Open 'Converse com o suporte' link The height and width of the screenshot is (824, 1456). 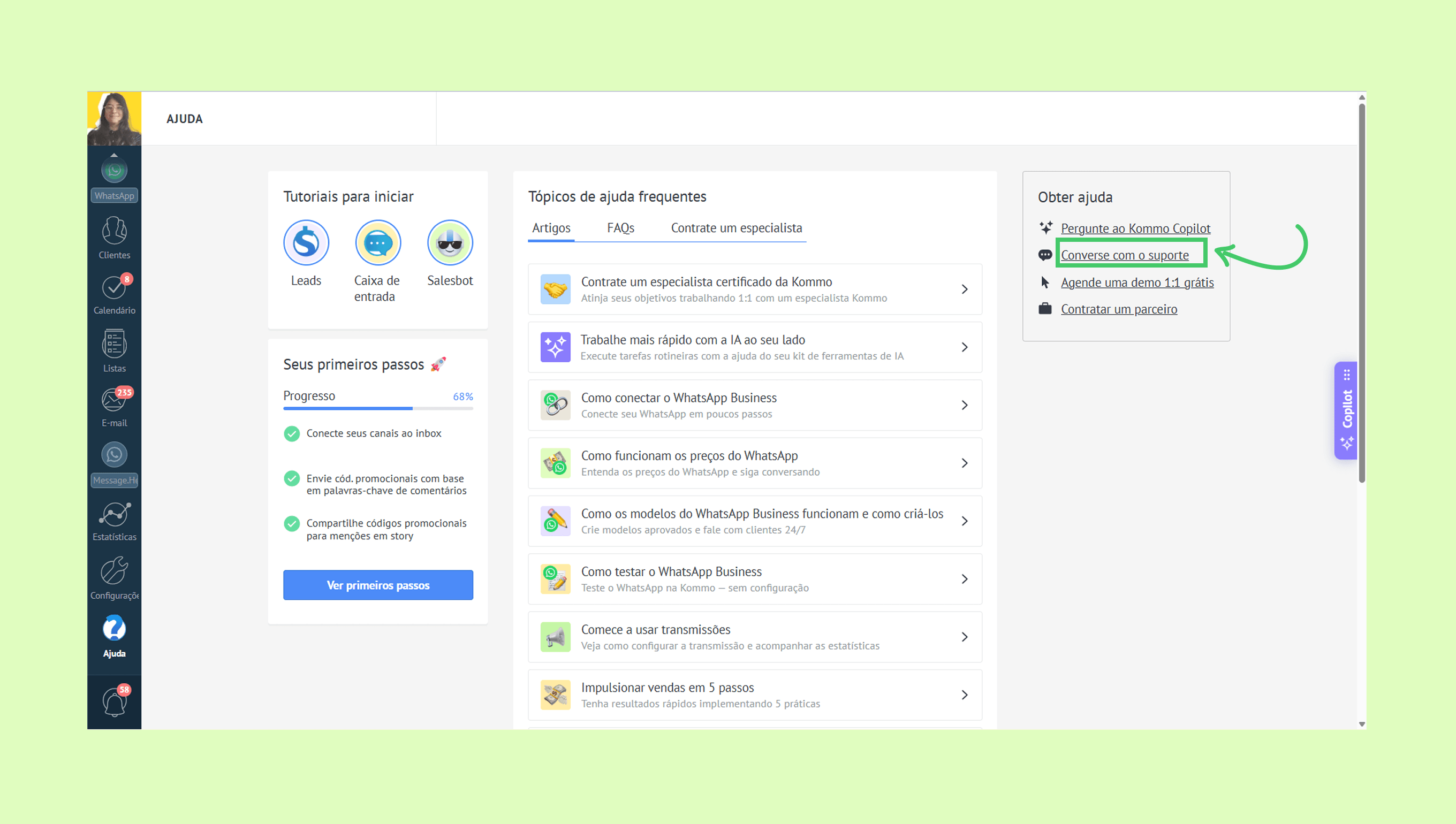click(1124, 255)
